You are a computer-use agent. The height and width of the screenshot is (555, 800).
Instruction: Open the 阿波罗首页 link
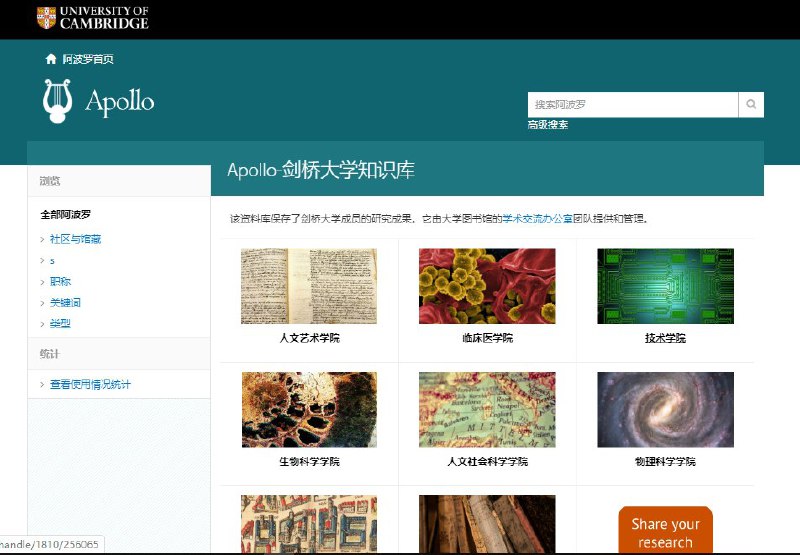(x=88, y=59)
